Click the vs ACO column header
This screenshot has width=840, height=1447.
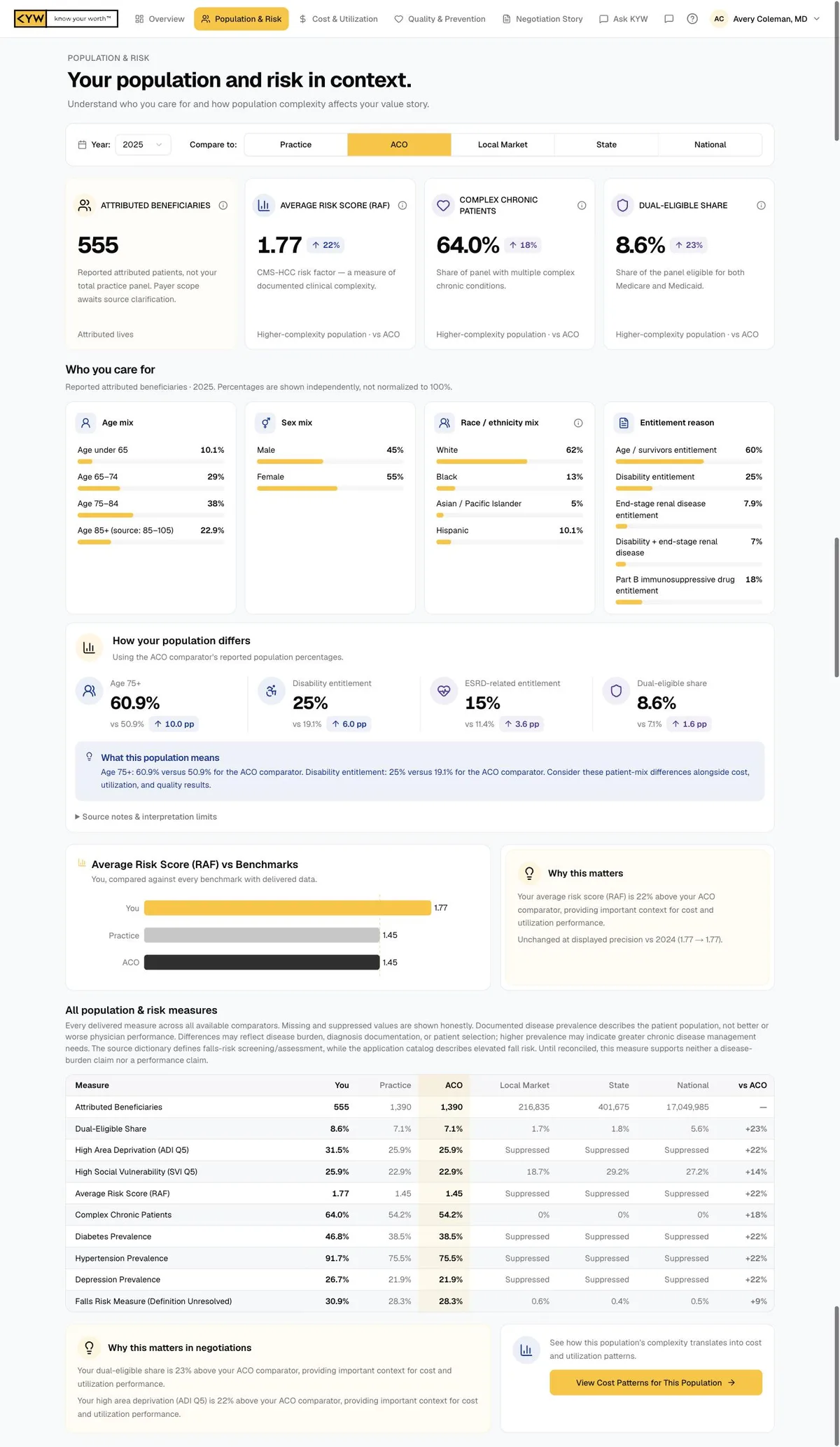[x=752, y=1085]
